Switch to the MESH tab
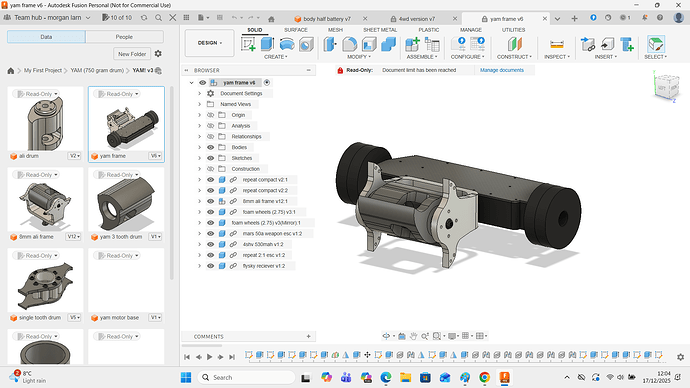The width and height of the screenshot is (690, 388). pyautogui.click(x=335, y=30)
